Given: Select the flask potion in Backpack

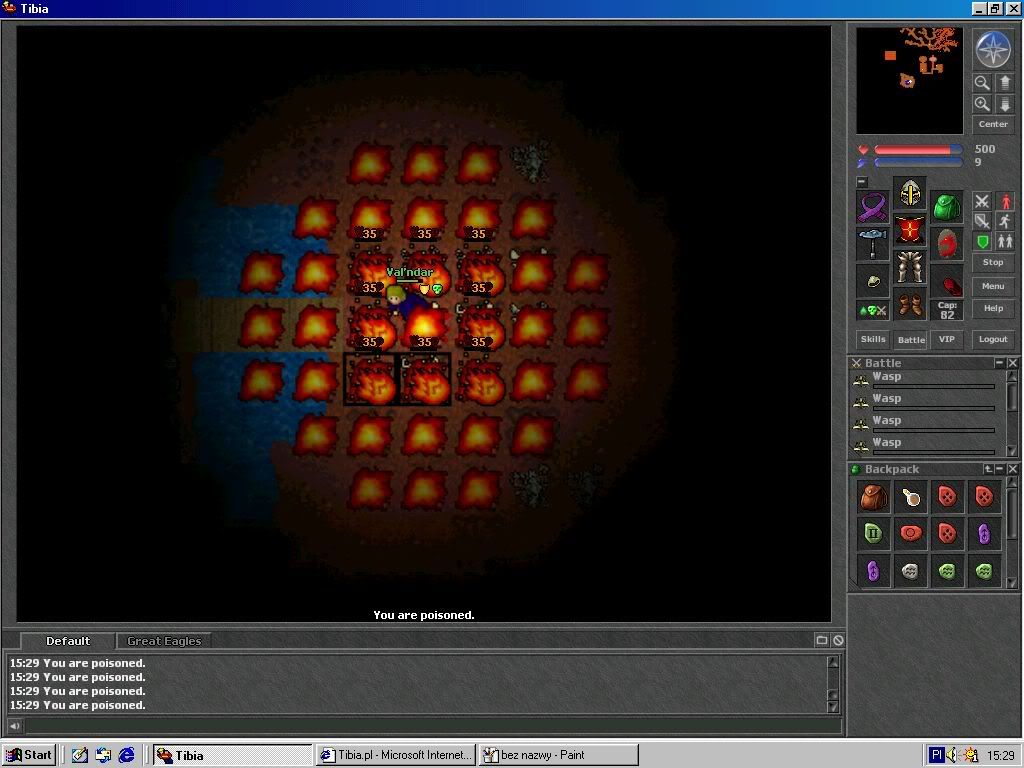Looking at the screenshot, I should pyautogui.click(x=910, y=496).
